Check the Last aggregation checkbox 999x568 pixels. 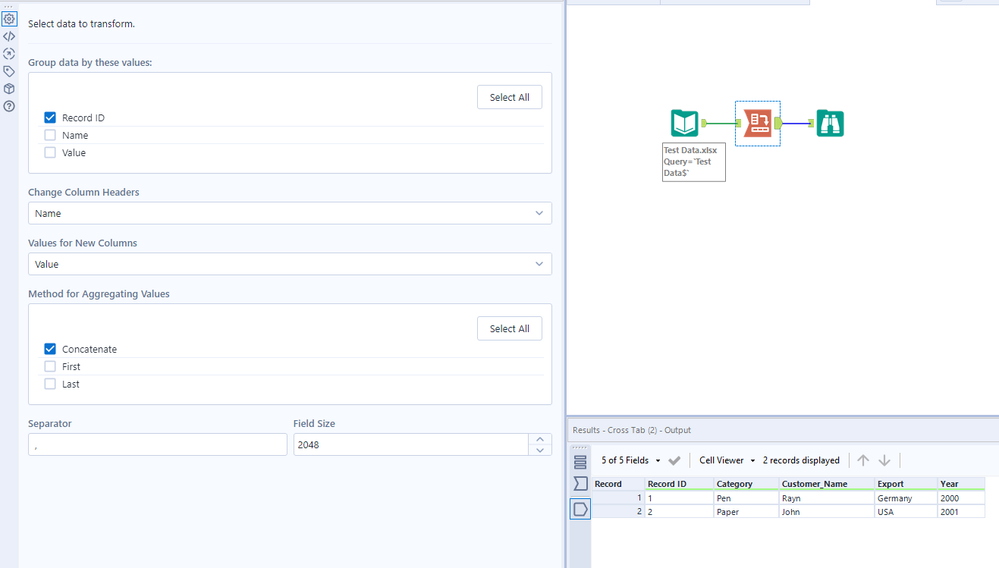pyautogui.click(x=50, y=383)
